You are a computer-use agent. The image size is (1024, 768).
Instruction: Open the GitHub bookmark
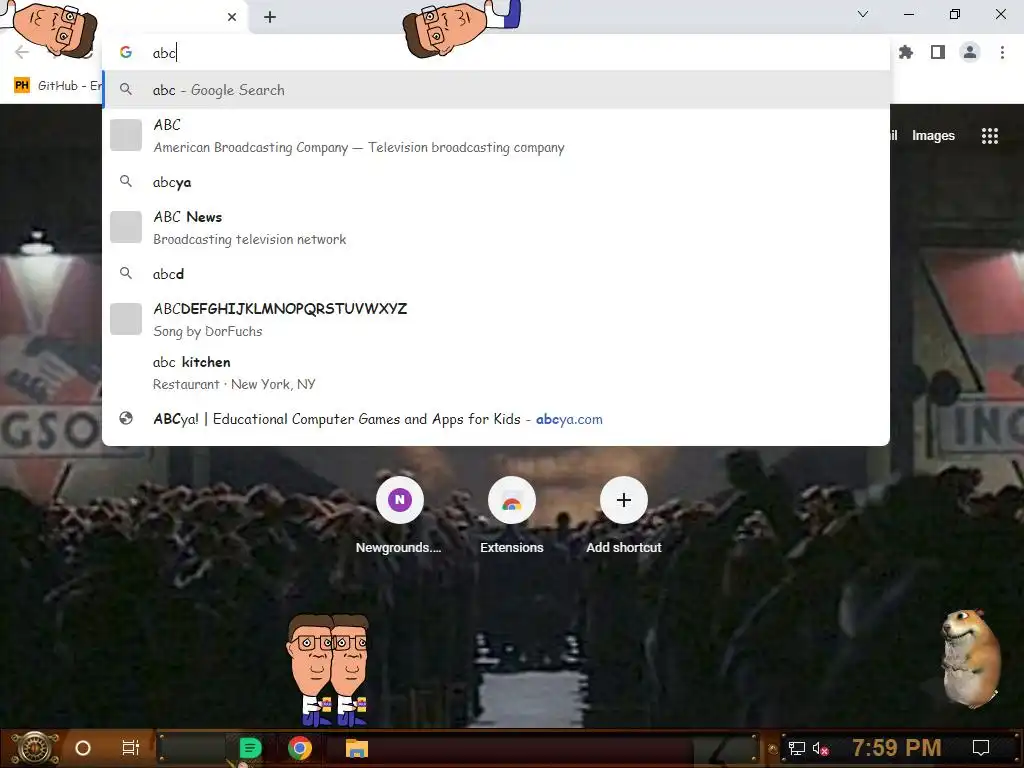click(57, 86)
